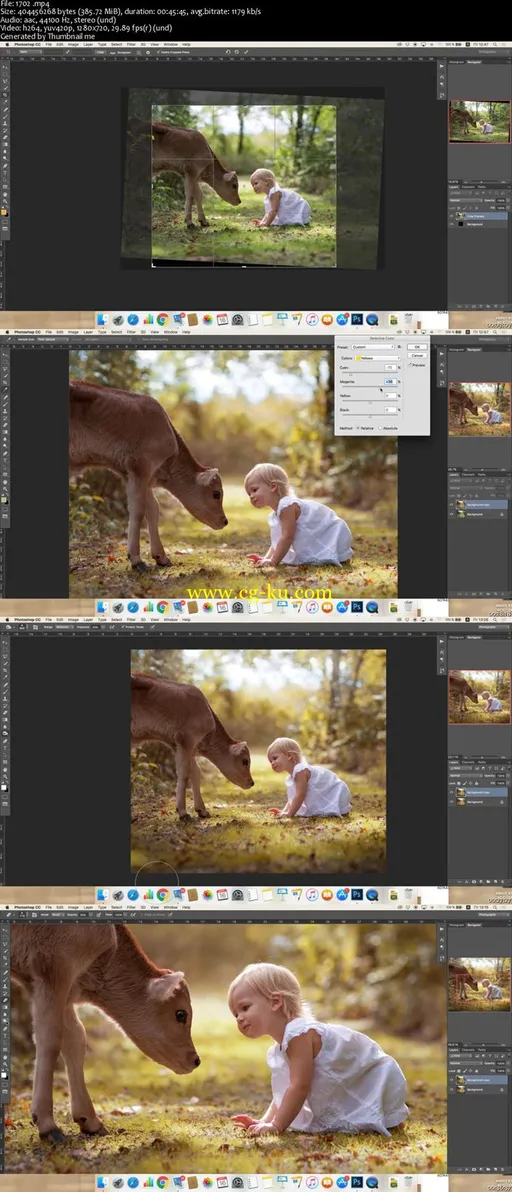
Task: Click the preset gear icon in Selective Color
Action: click(400, 347)
